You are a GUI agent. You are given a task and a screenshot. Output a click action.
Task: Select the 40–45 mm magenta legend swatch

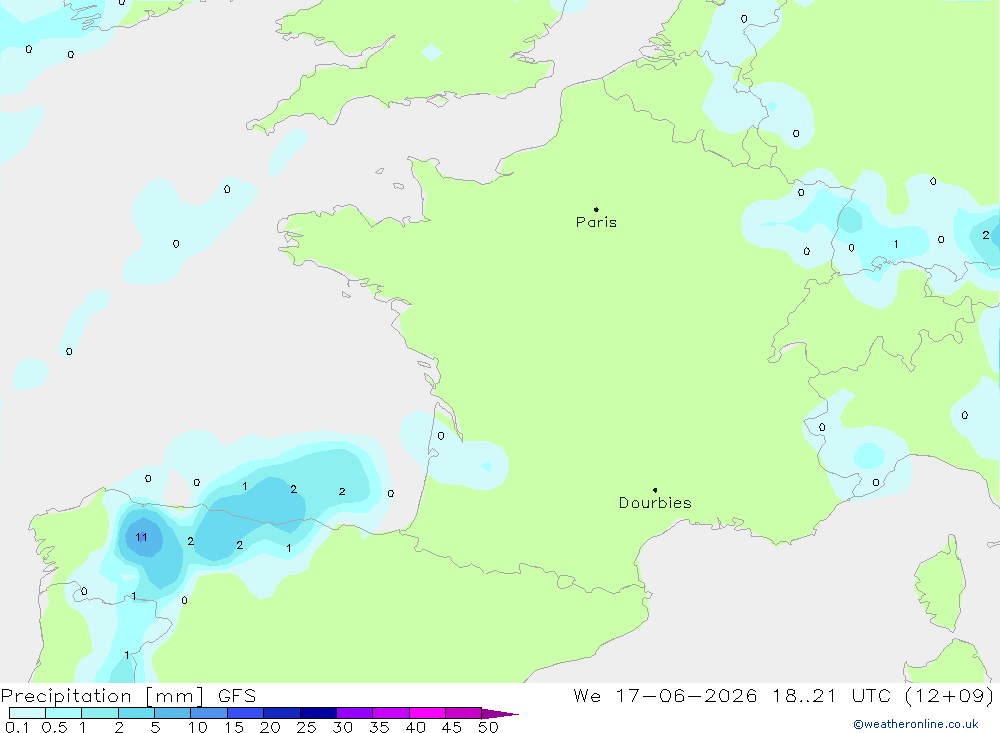[x=427, y=713]
